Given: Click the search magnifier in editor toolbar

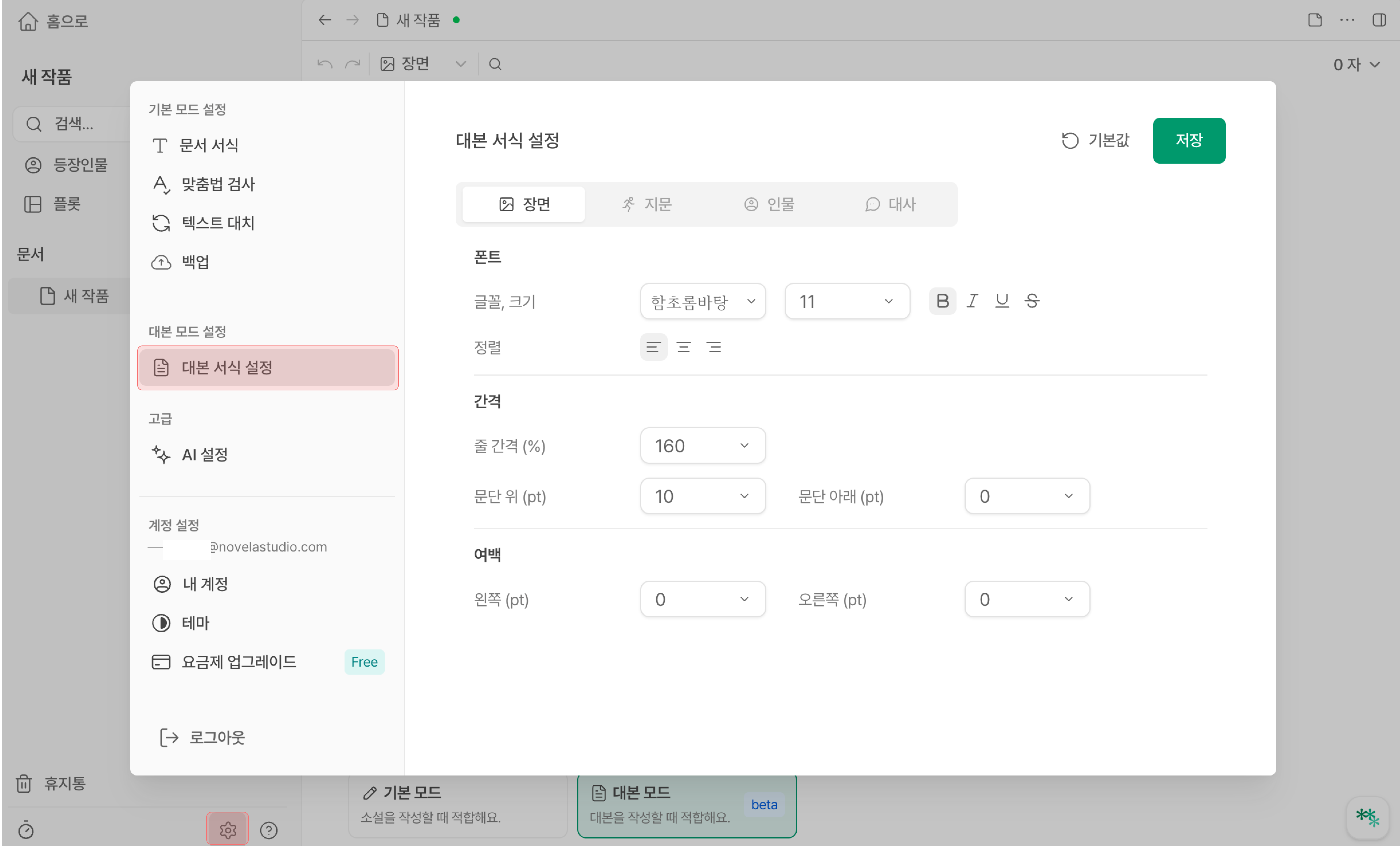Looking at the screenshot, I should [495, 64].
